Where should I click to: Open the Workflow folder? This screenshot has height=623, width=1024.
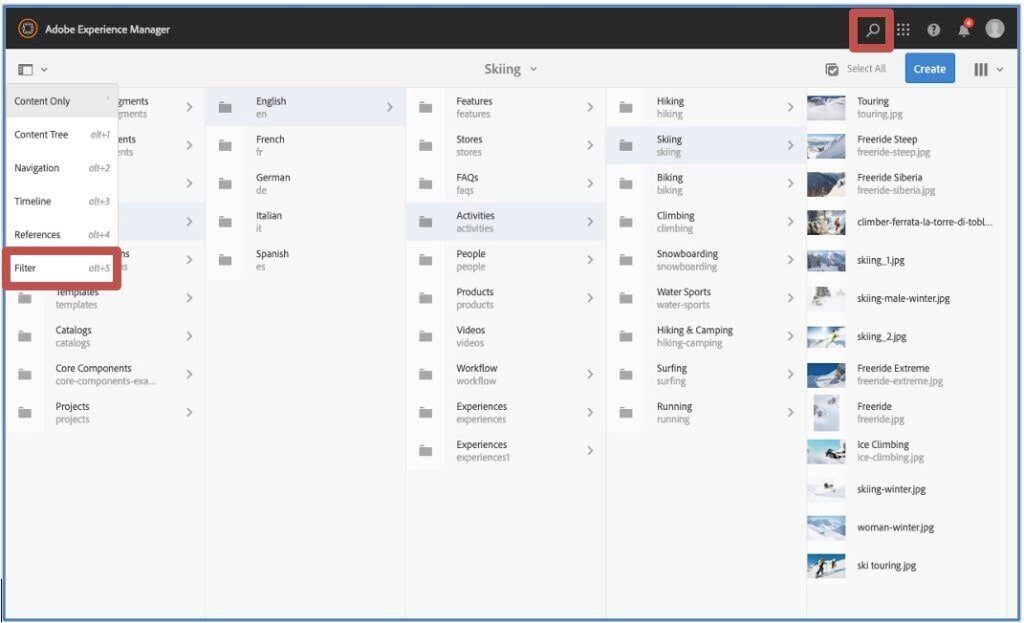coord(505,374)
